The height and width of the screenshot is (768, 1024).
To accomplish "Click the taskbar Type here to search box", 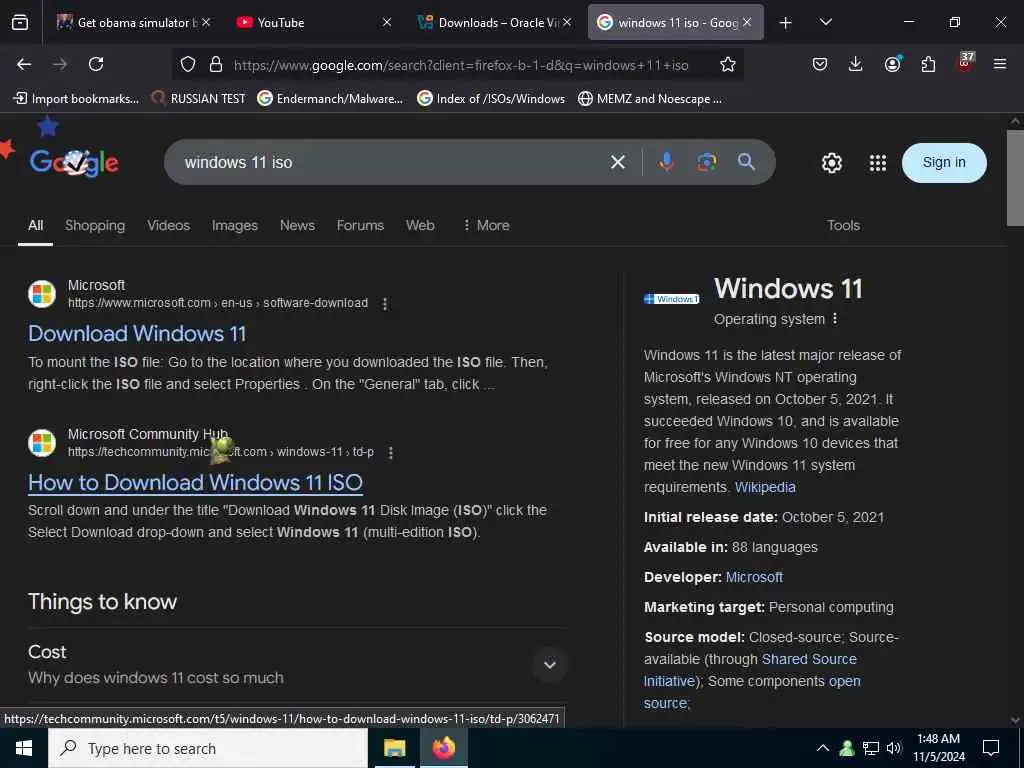I will (x=208, y=748).
